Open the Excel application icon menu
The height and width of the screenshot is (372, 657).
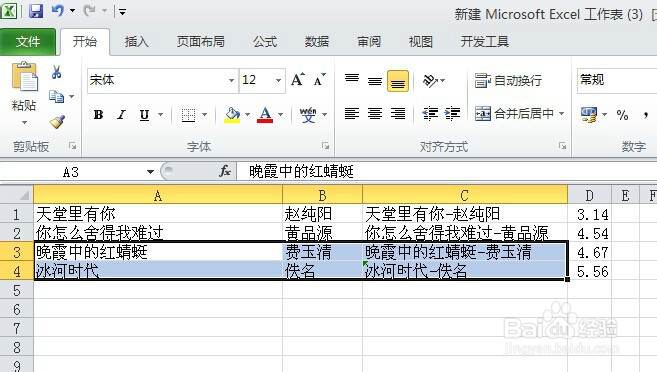[9, 10]
